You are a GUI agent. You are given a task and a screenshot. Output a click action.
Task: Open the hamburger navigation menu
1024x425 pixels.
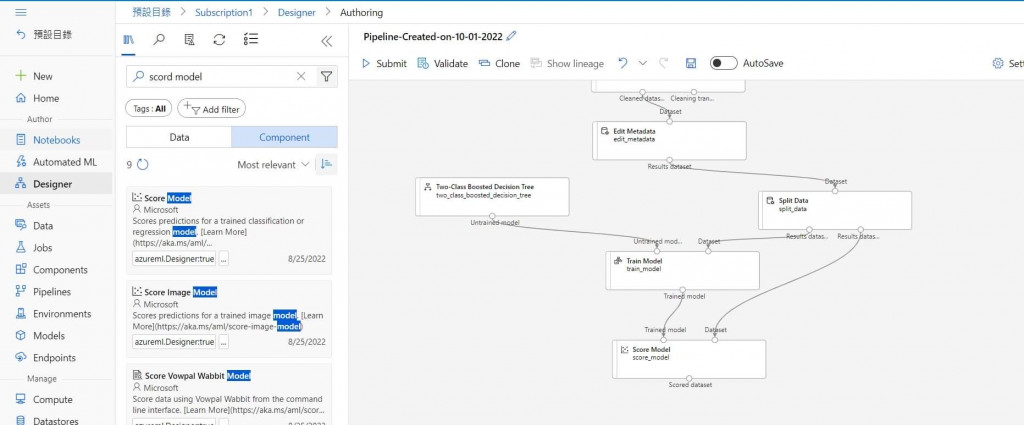click(21, 12)
